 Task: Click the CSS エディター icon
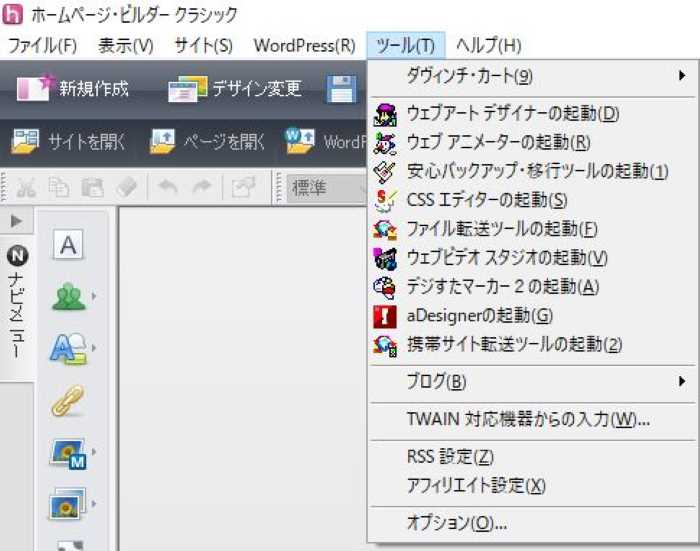point(385,200)
